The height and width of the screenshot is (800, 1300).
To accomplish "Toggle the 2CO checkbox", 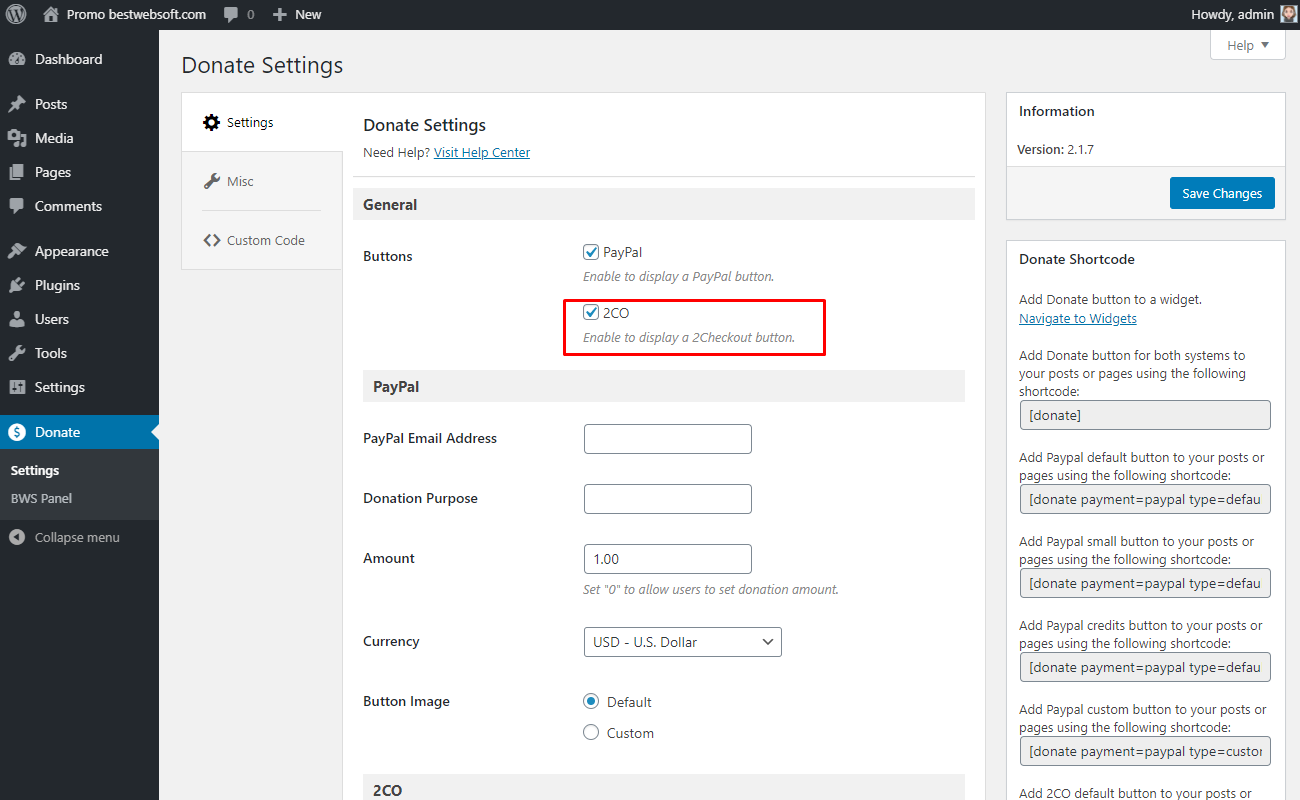I will 591,312.
